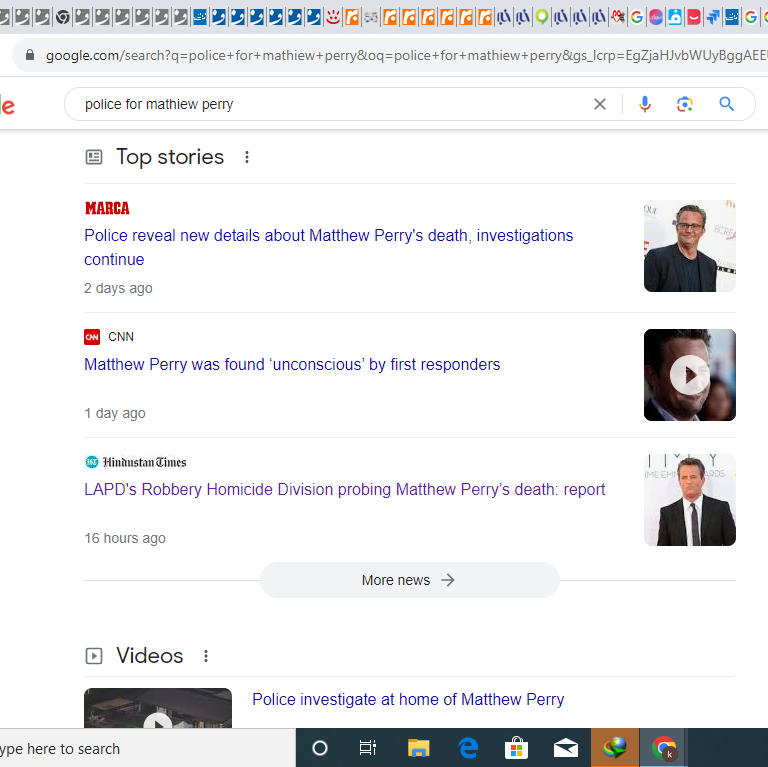Open Videos section three-dot options menu
Viewport: 768px width, 767px height.
206,656
